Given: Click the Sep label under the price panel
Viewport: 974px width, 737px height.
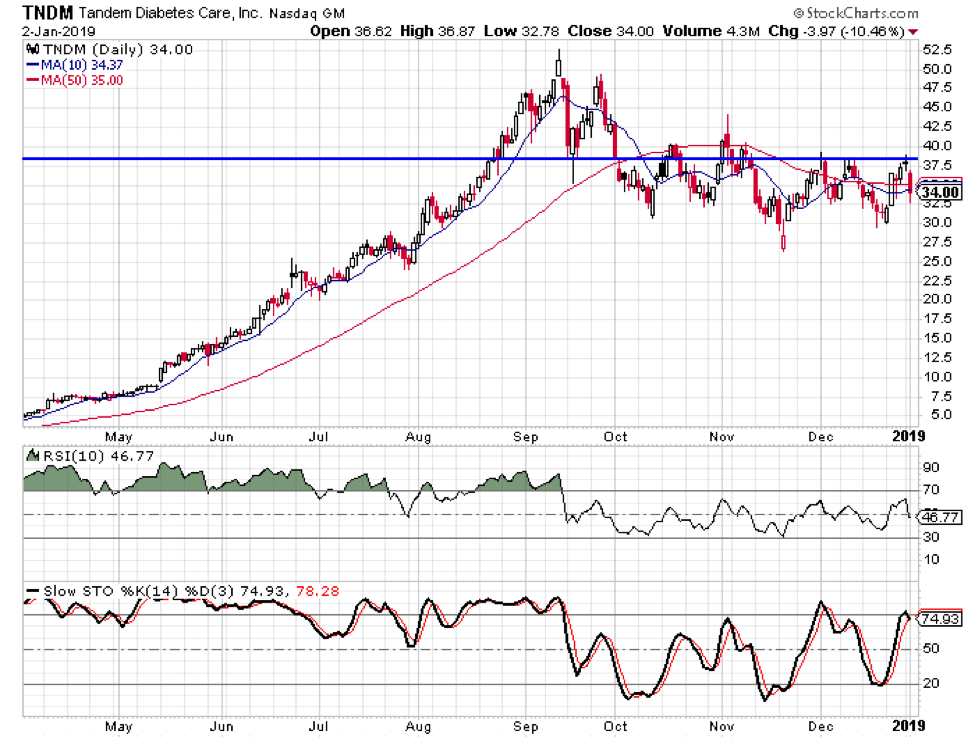Looking at the screenshot, I should (x=526, y=437).
